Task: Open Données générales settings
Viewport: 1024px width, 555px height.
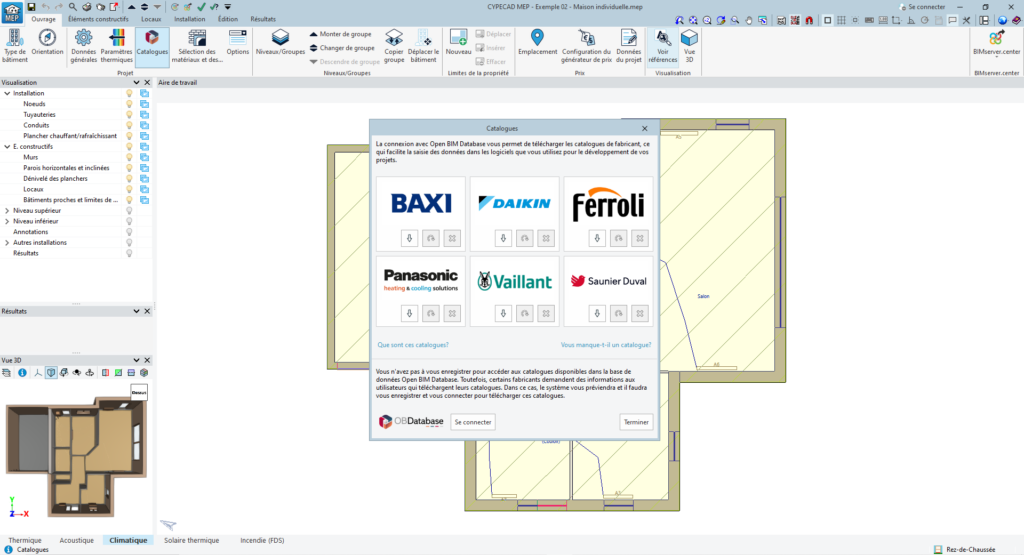Action: [x=84, y=46]
